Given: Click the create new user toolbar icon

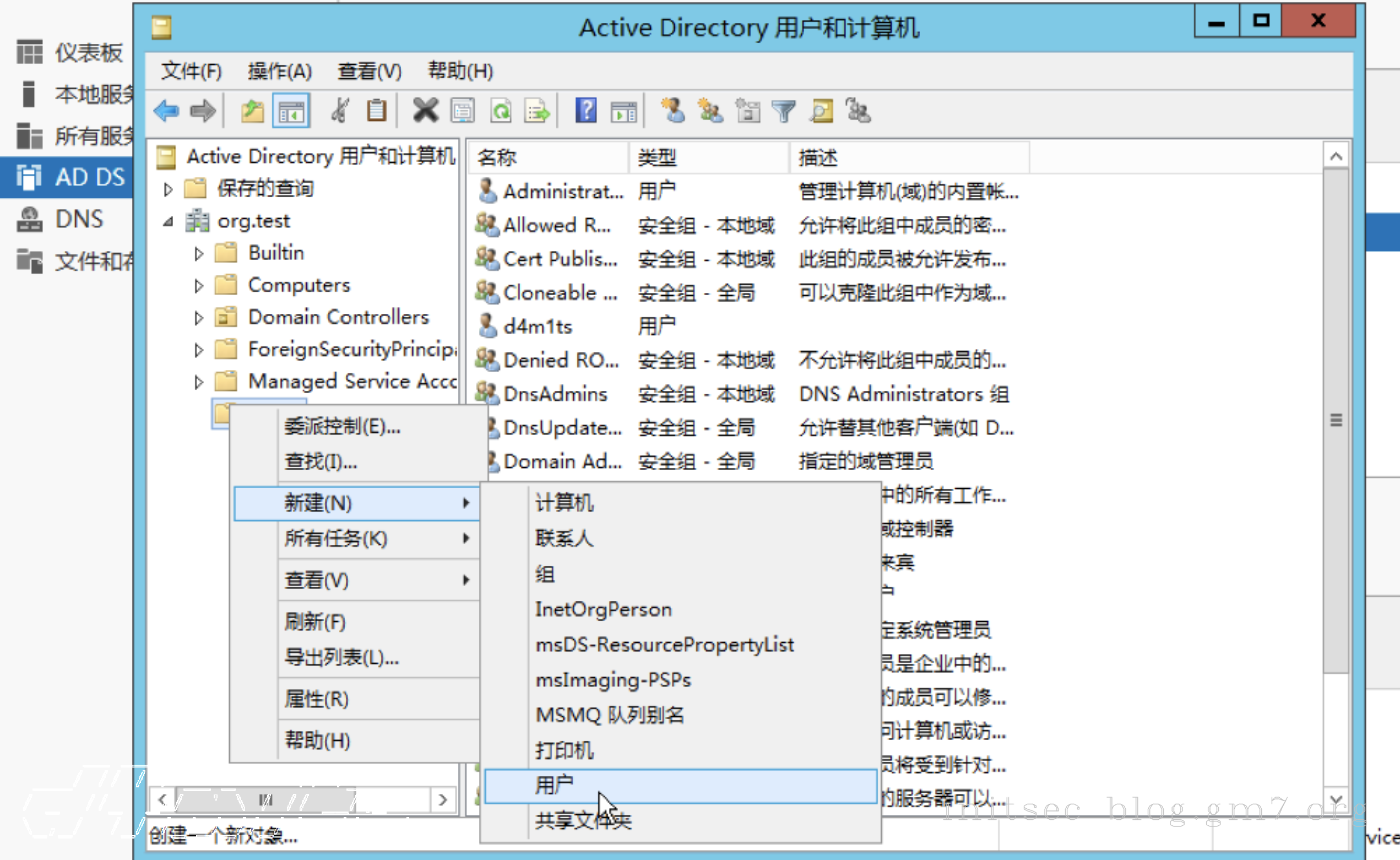Looking at the screenshot, I should pyautogui.click(x=672, y=110).
